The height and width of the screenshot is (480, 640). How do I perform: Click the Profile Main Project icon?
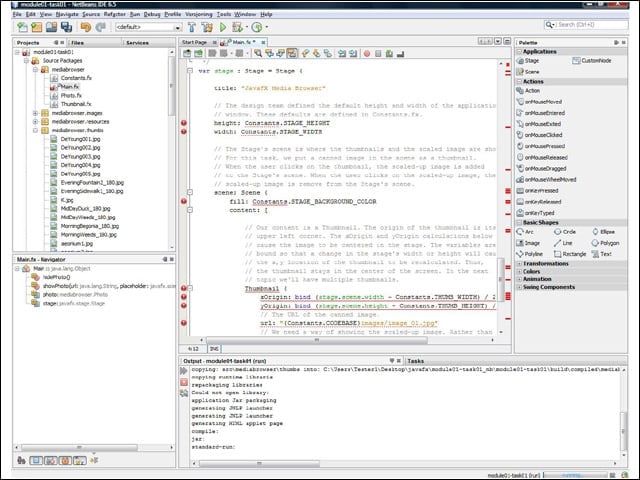point(257,27)
